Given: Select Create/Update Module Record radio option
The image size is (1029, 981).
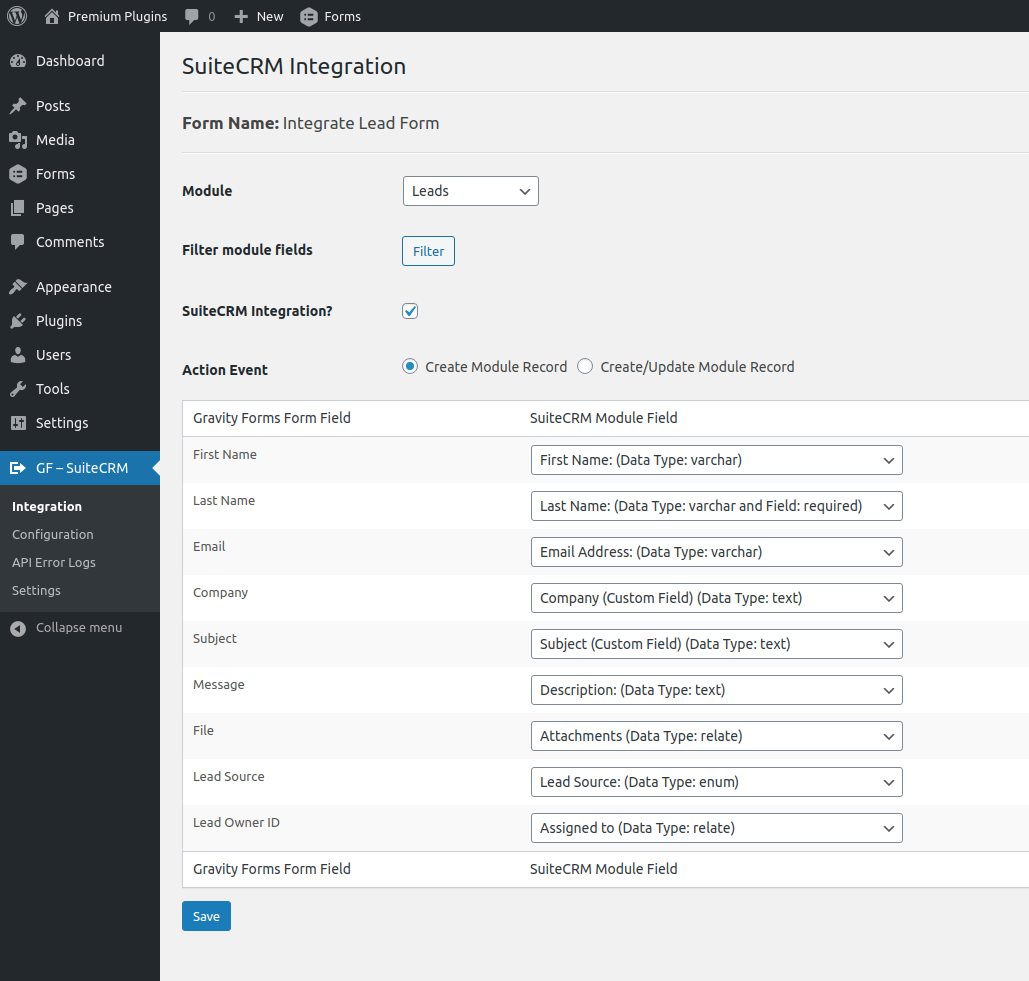Looking at the screenshot, I should [x=585, y=367].
